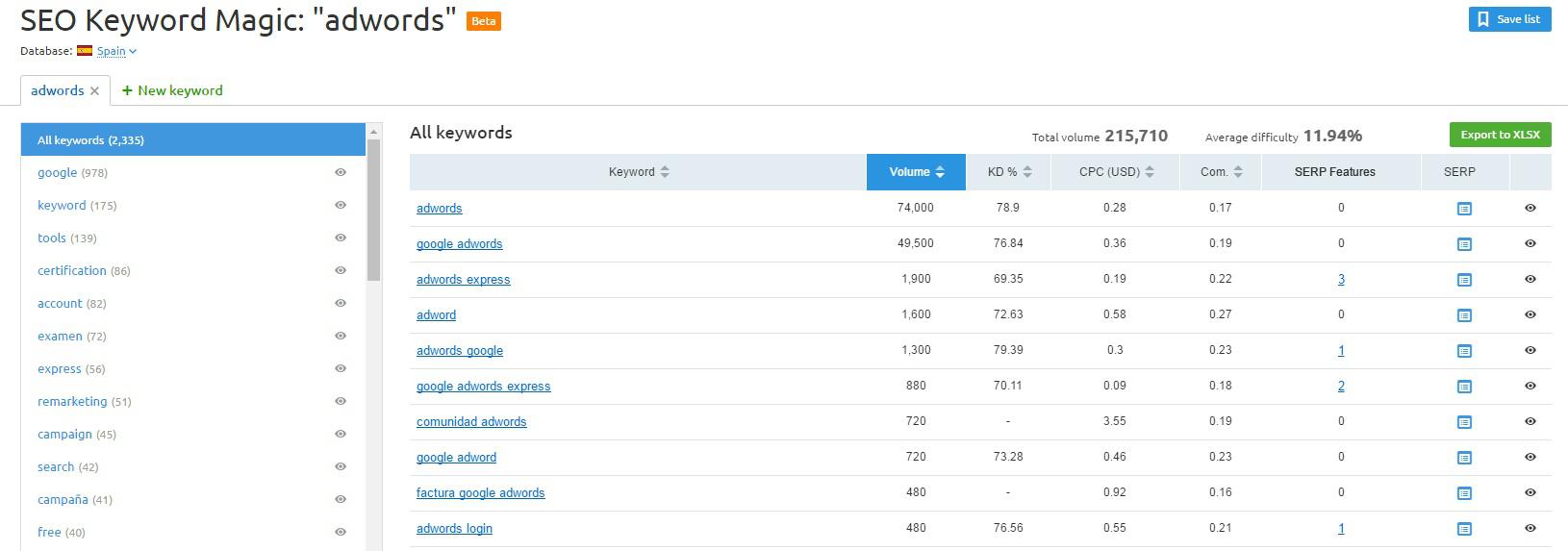Open the comunidad adwords keyword link

pyautogui.click(x=471, y=422)
